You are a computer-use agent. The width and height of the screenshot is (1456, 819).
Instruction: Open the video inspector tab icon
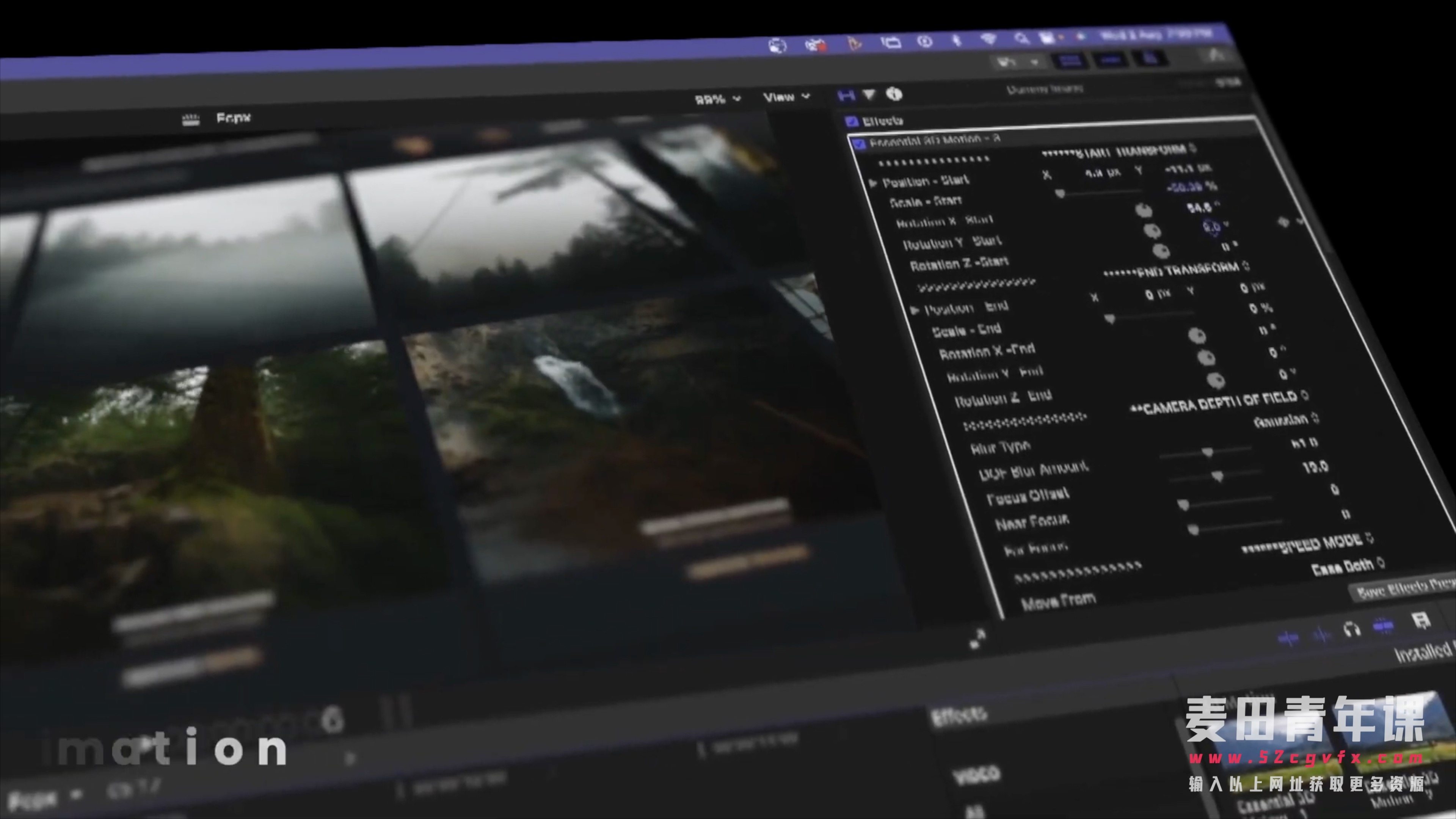click(846, 96)
